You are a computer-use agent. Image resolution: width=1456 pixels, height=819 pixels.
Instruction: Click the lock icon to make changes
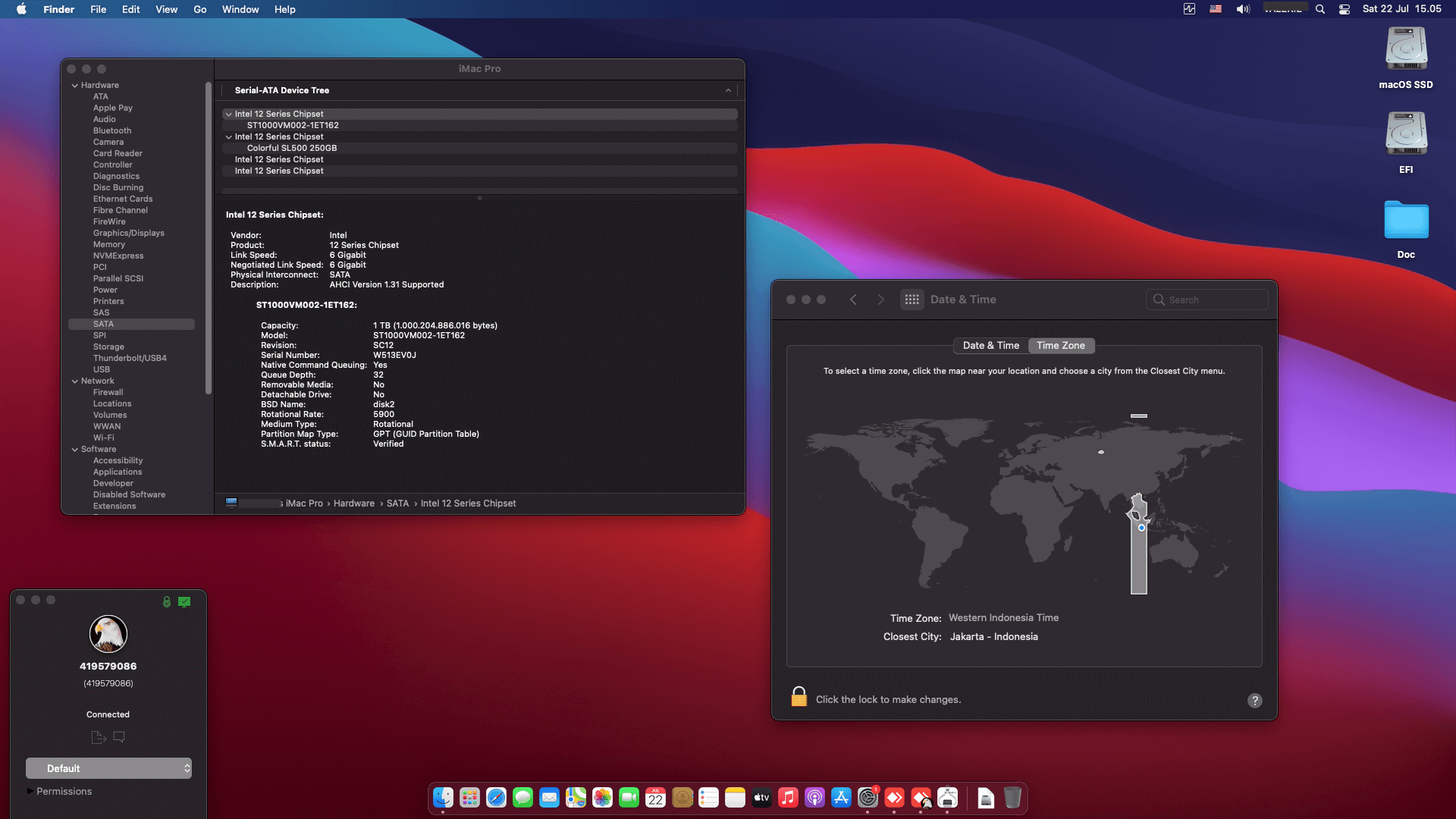799,697
